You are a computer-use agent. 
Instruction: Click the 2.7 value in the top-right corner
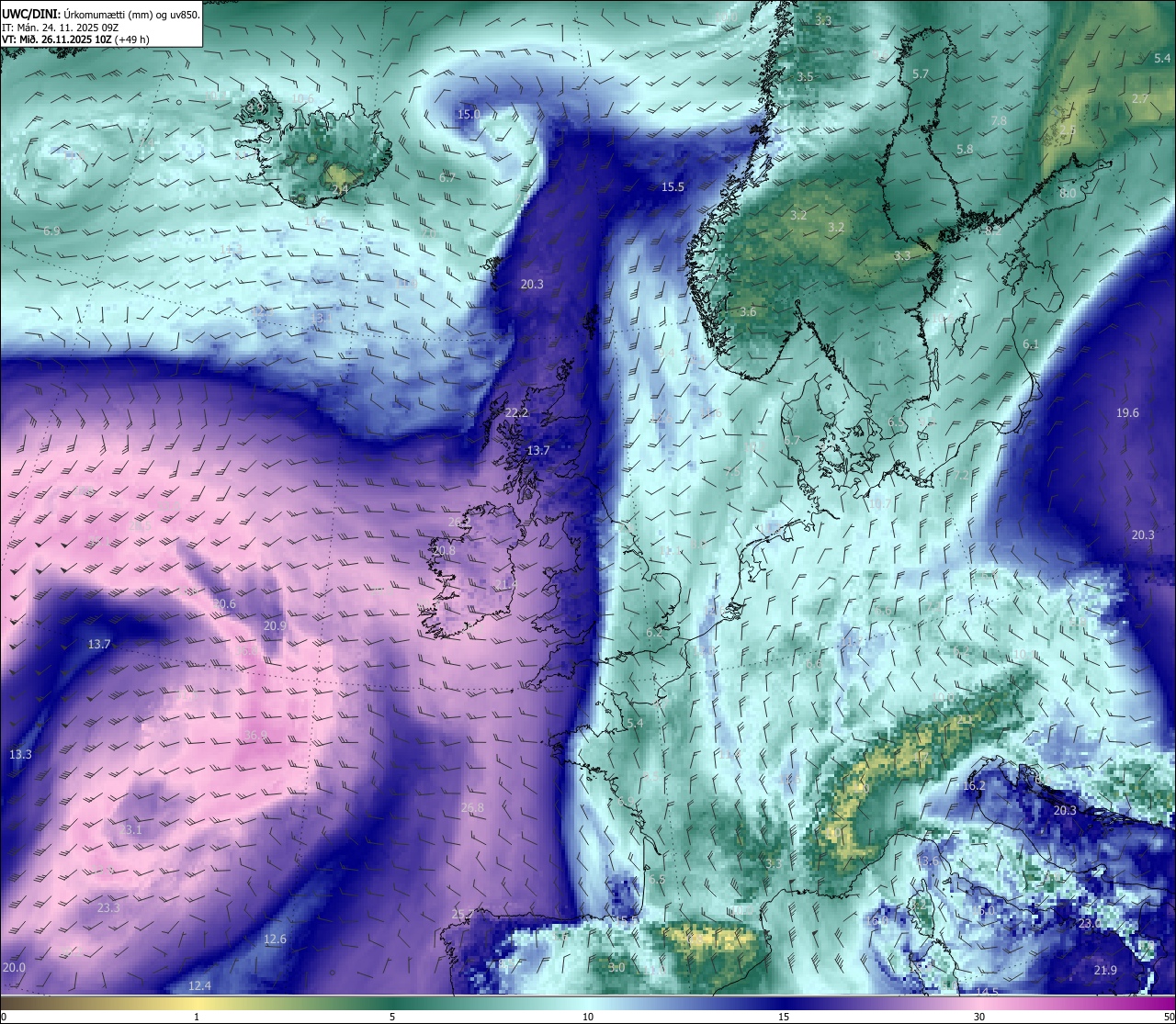tap(1140, 98)
